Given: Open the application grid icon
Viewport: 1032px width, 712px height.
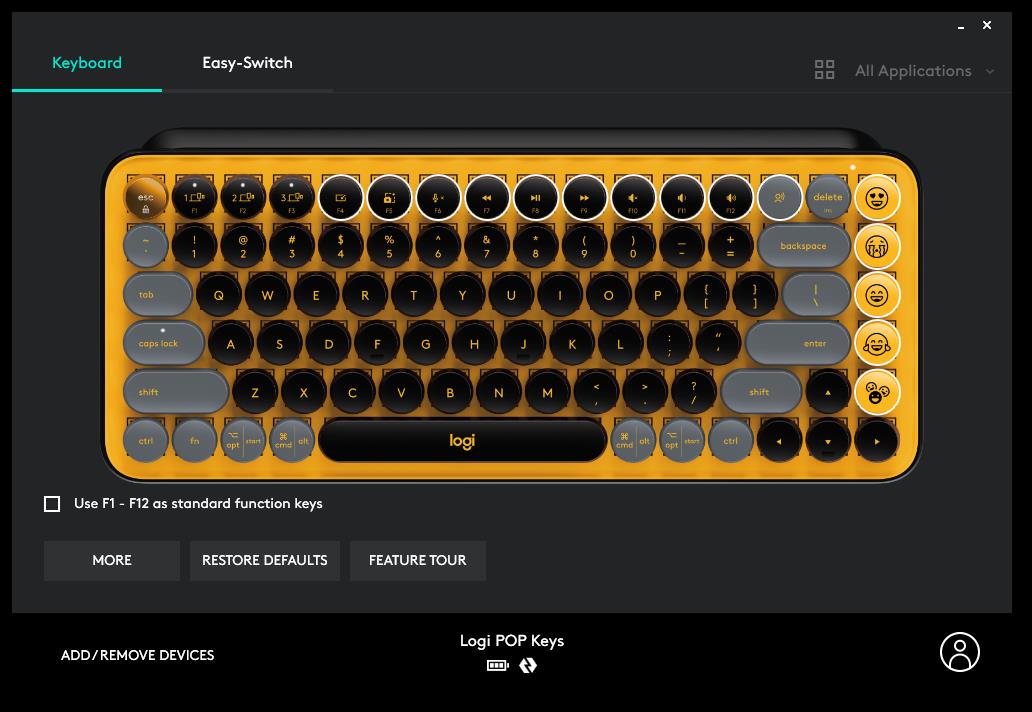Looking at the screenshot, I should pos(825,70).
